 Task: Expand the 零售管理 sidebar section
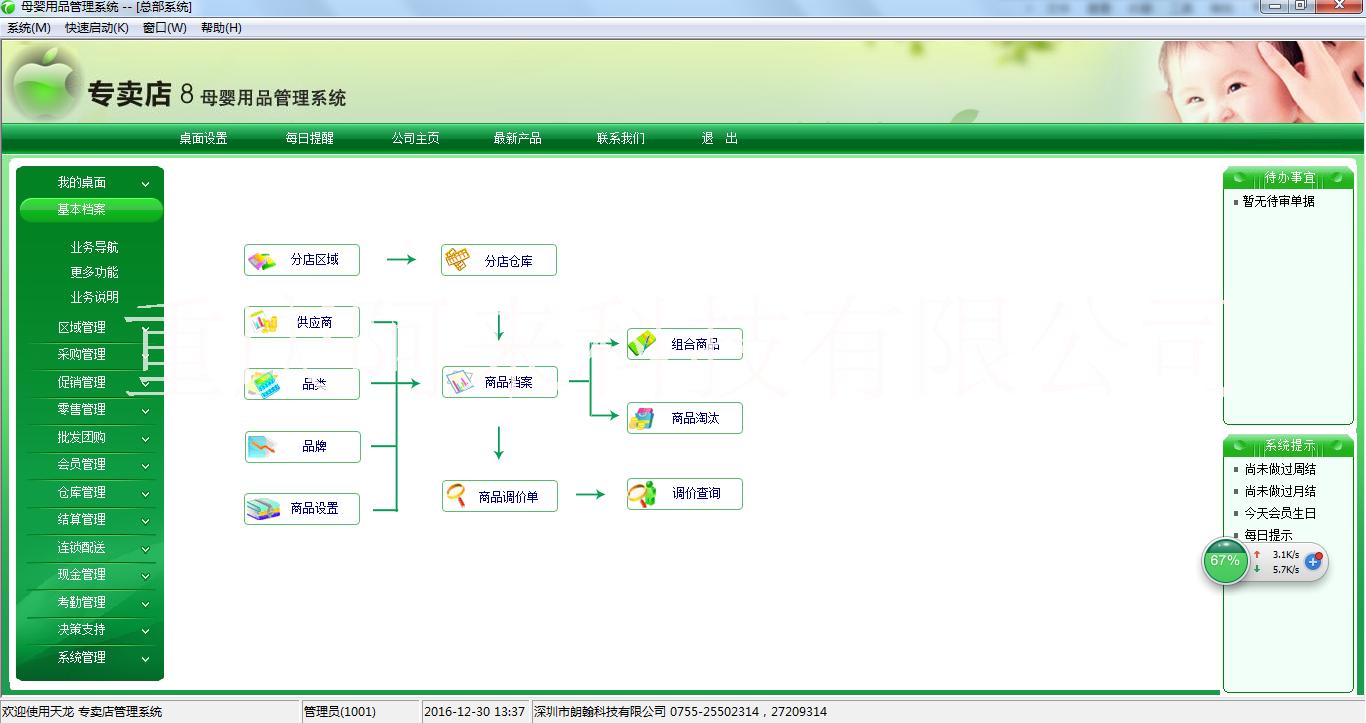click(x=90, y=409)
